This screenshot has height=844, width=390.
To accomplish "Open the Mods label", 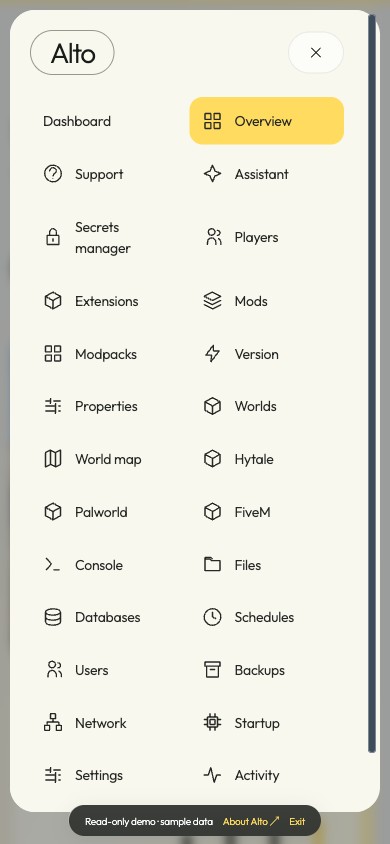I will pos(251,301).
